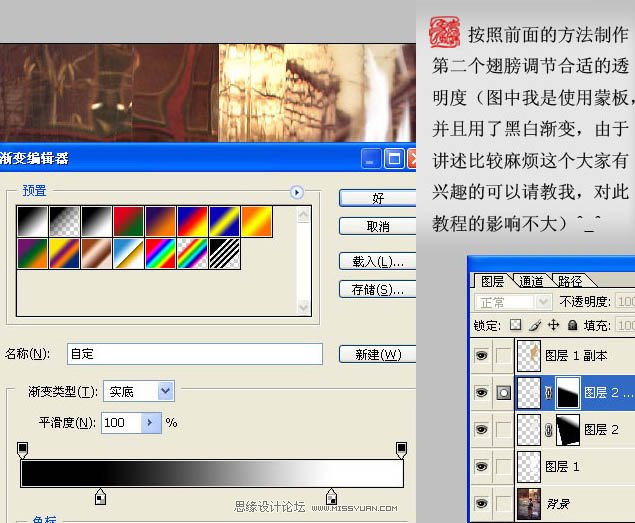Click the 存储(S)... save button
The image size is (635, 523).
pyautogui.click(x=377, y=289)
